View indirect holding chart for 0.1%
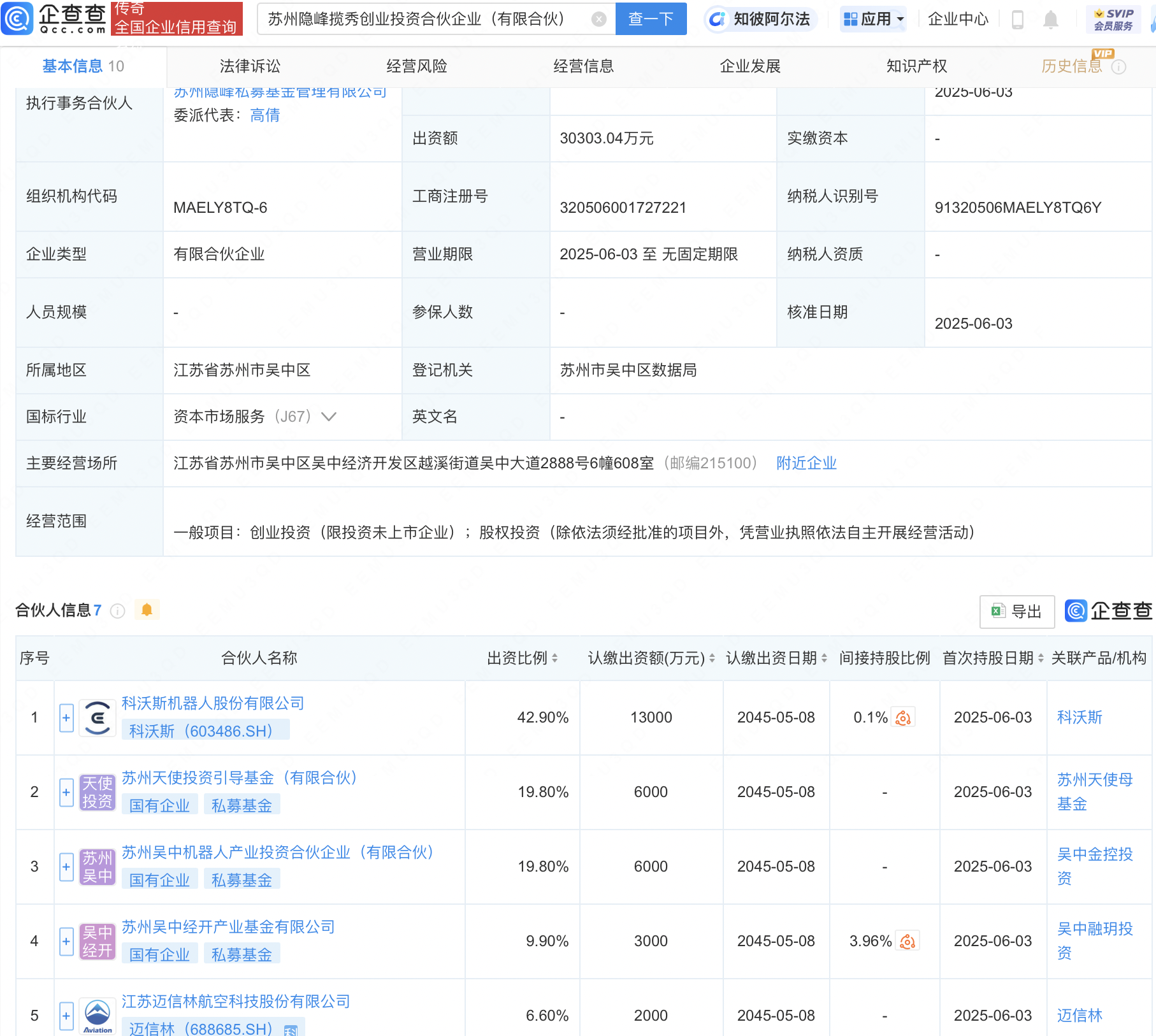Screen dimensions: 1156x1036 click(x=902, y=718)
